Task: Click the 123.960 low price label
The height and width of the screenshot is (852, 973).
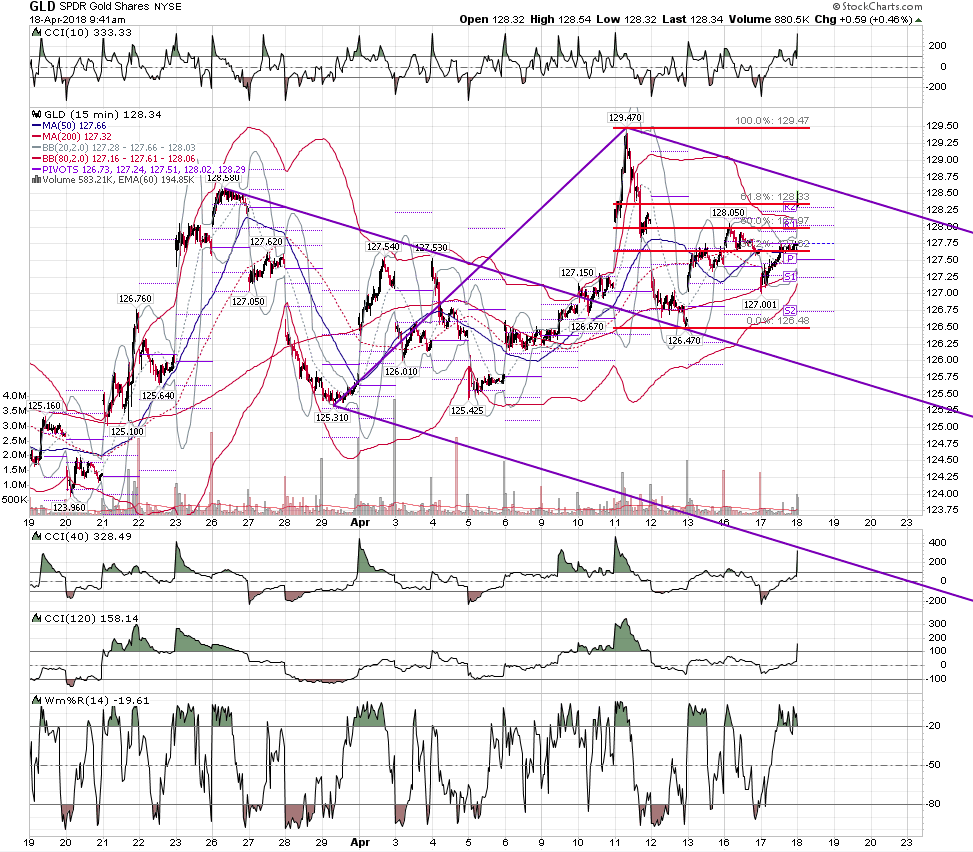Action: point(69,508)
